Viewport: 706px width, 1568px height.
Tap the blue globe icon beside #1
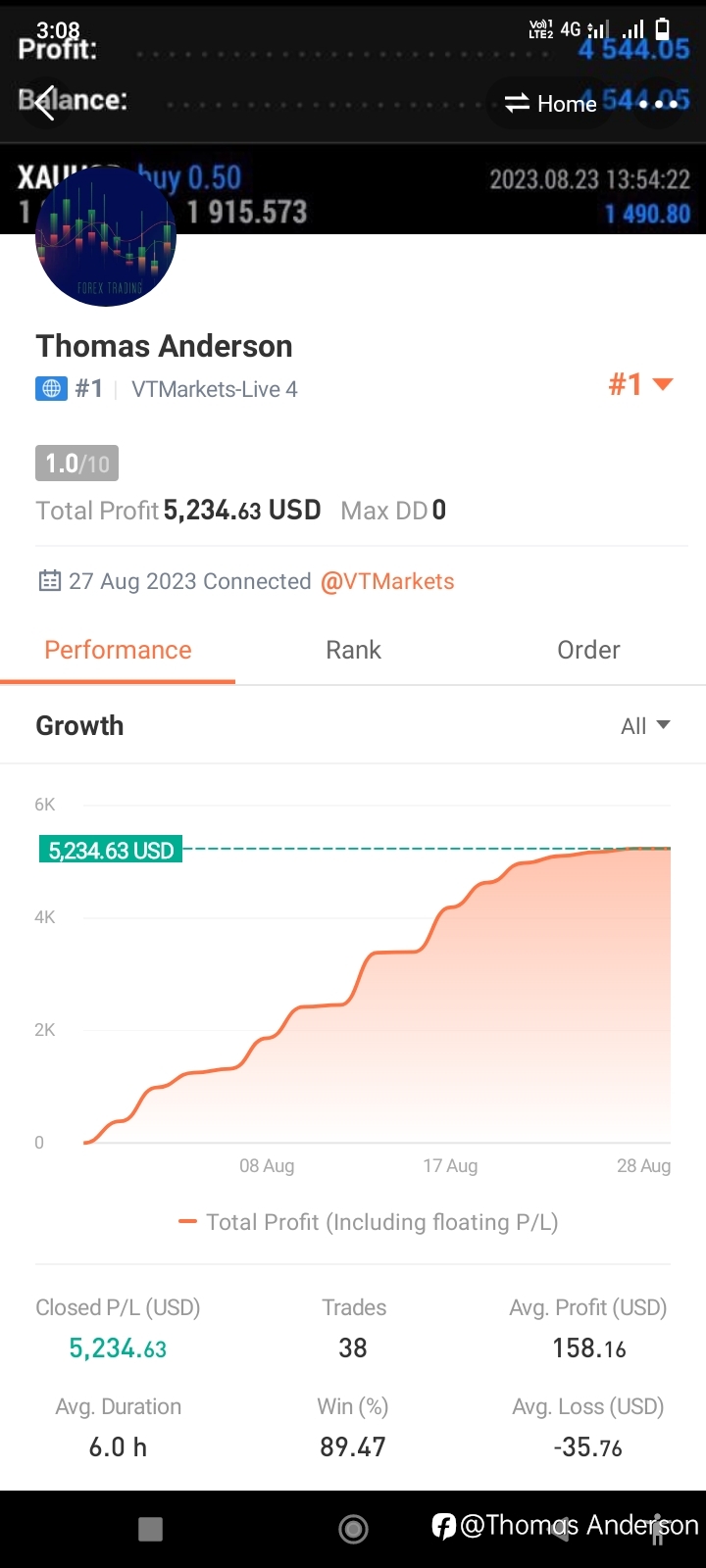click(51, 389)
